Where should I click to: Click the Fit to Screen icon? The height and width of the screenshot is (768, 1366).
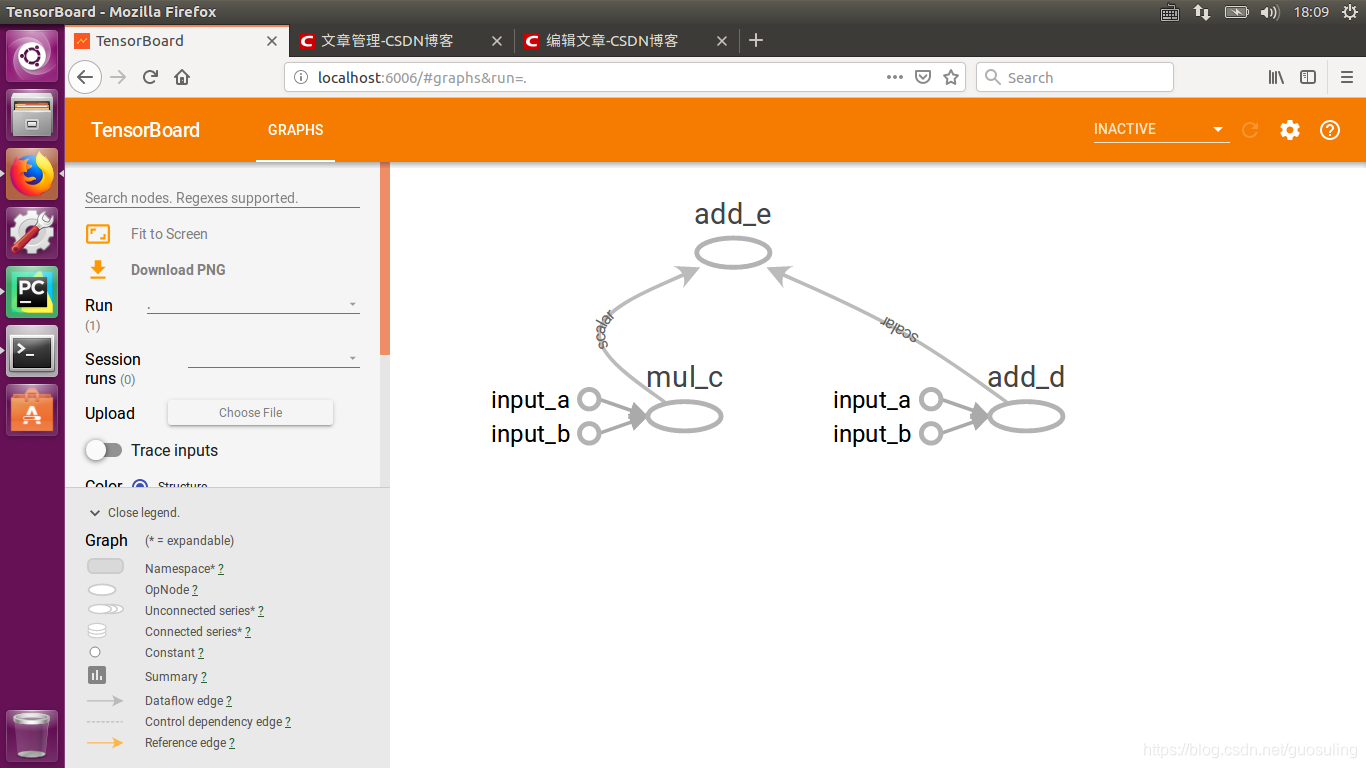point(98,234)
